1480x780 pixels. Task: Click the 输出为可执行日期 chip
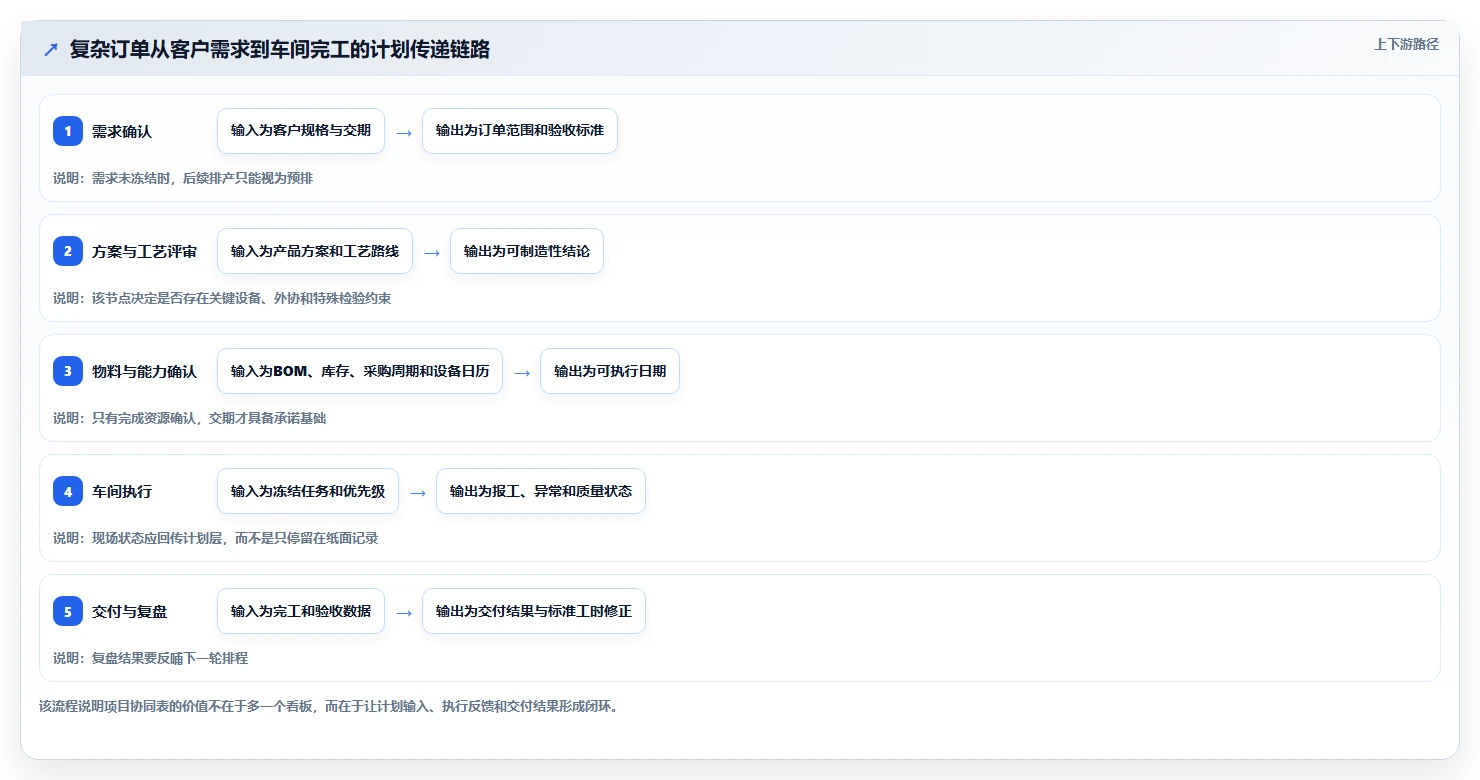point(610,371)
